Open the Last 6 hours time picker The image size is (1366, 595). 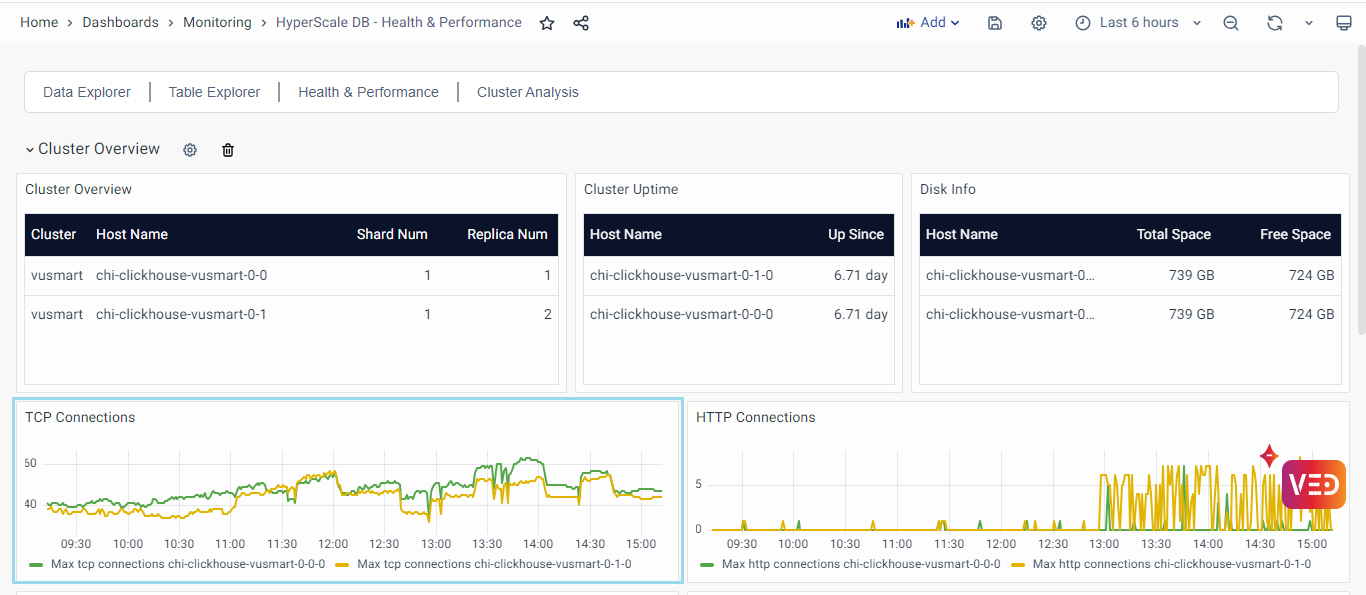1137,23
